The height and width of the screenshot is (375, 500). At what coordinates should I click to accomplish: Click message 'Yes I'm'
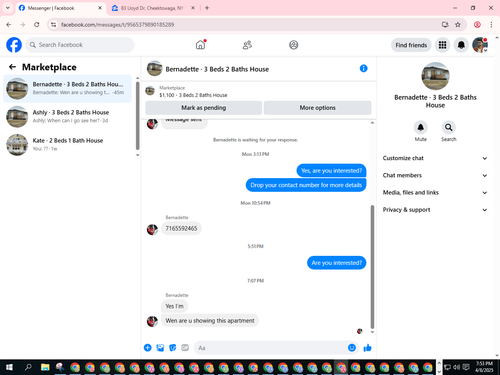click(174, 306)
